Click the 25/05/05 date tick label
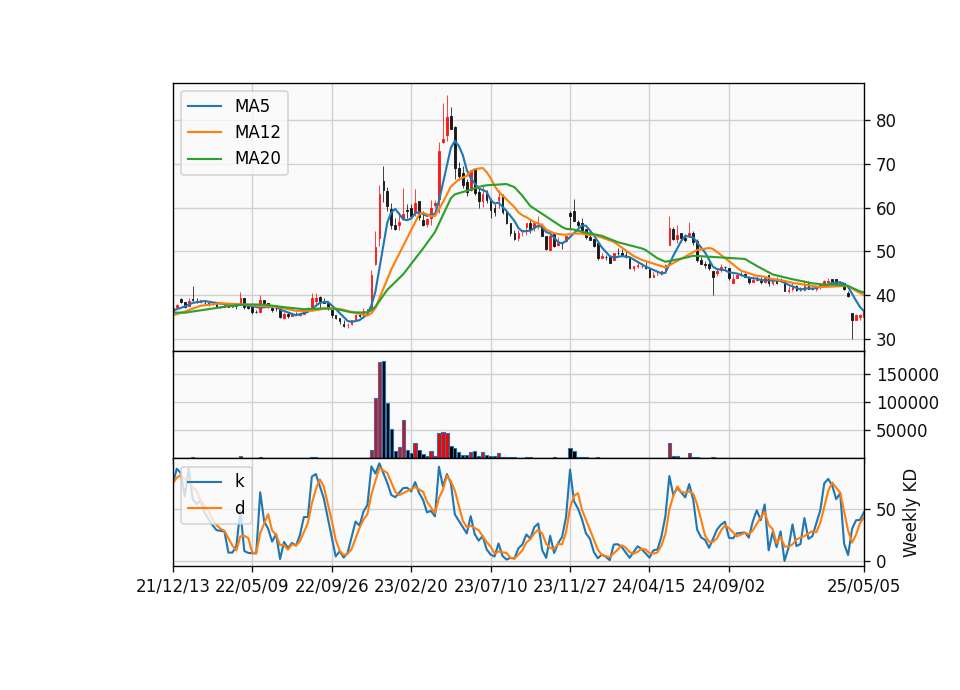This screenshot has height=690, width=960. pyautogui.click(x=864, y=587)
